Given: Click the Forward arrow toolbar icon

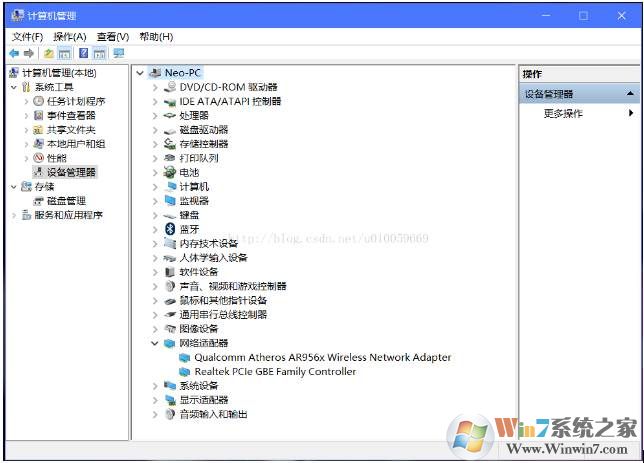Looking at the screenshot, I should 29,53.
